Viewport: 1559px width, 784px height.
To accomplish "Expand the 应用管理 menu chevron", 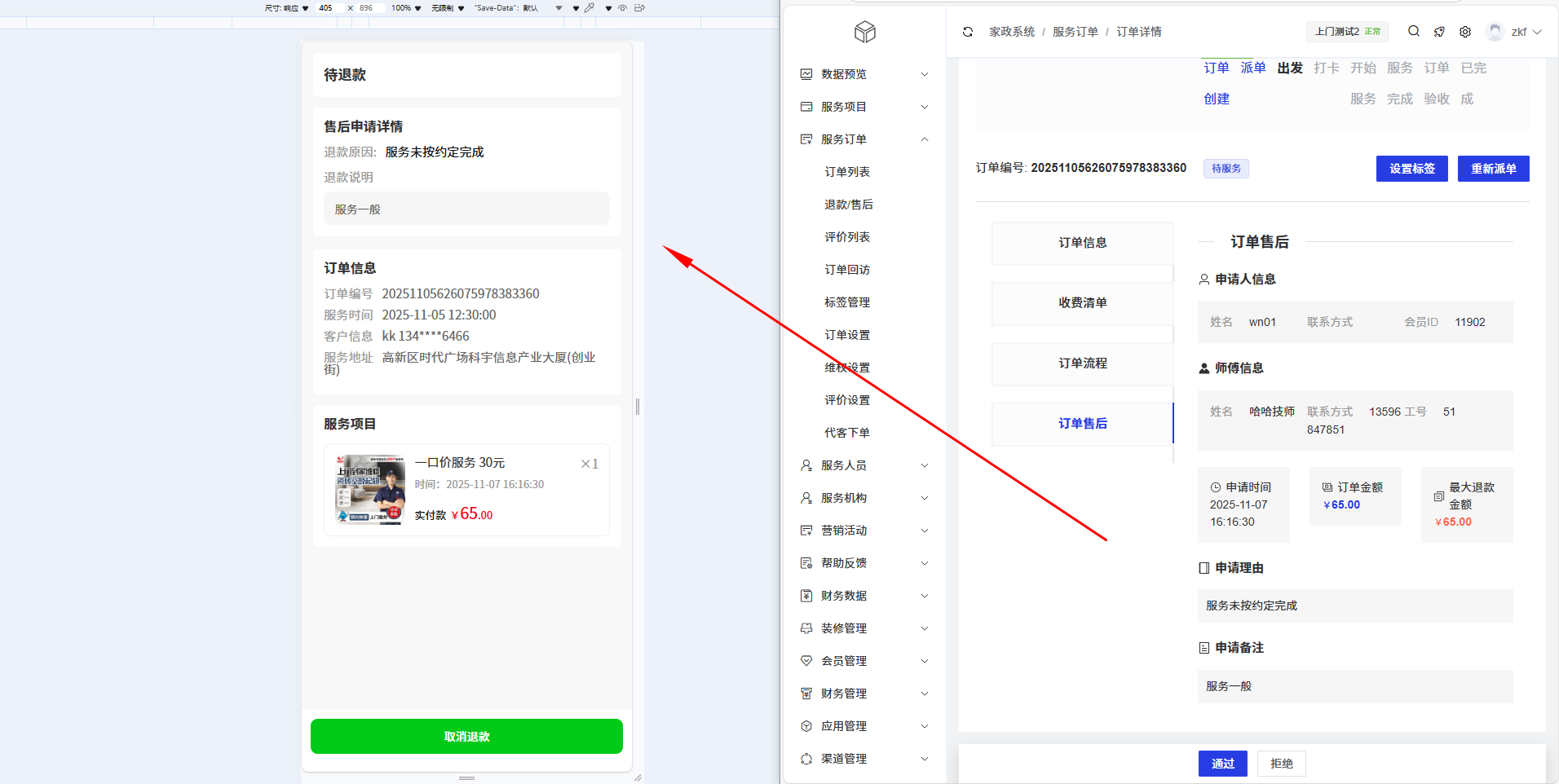I will click(925, 726).
